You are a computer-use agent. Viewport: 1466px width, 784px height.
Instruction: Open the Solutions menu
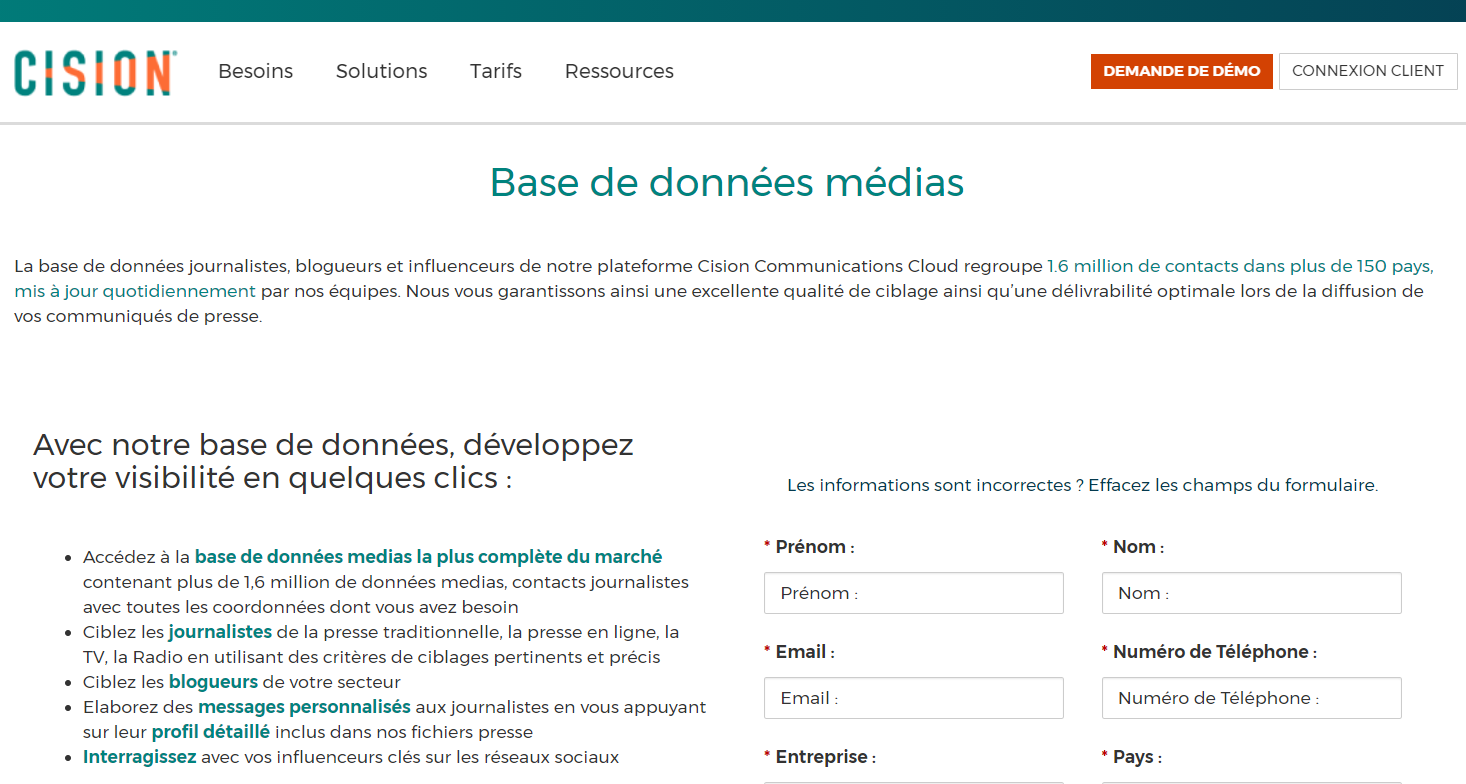tap(382, 71)
